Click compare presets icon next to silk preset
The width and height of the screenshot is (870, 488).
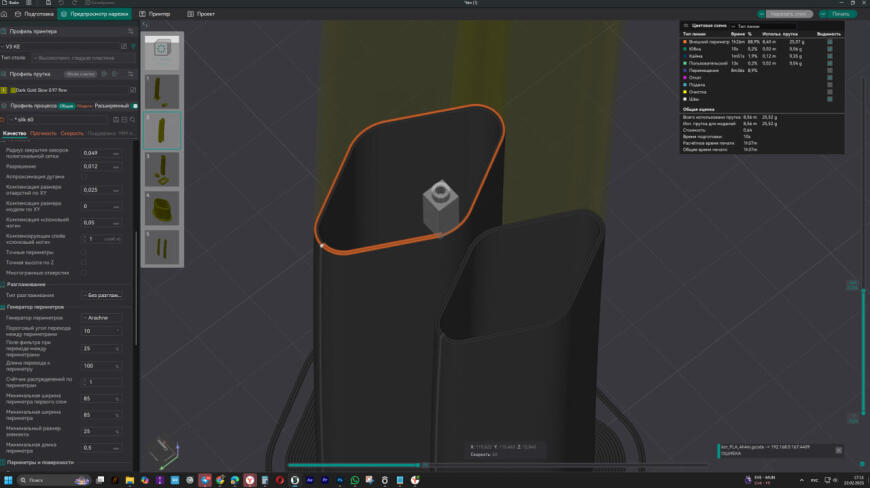124,119
